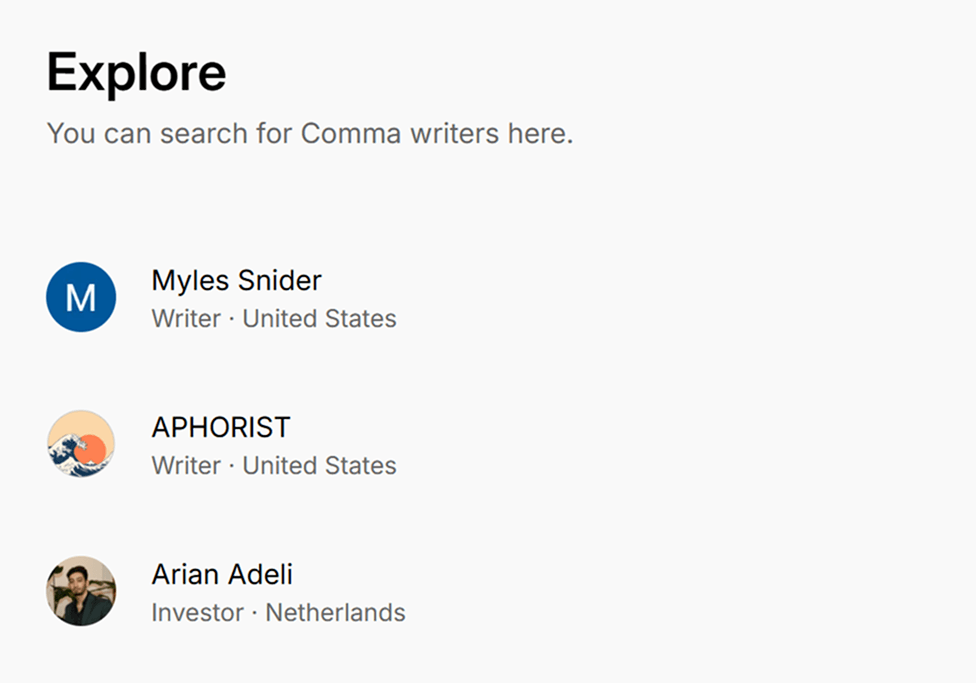Click "United States" under APHORIST
The width and height of the screenshot is (976, 683).
point(319,466)
